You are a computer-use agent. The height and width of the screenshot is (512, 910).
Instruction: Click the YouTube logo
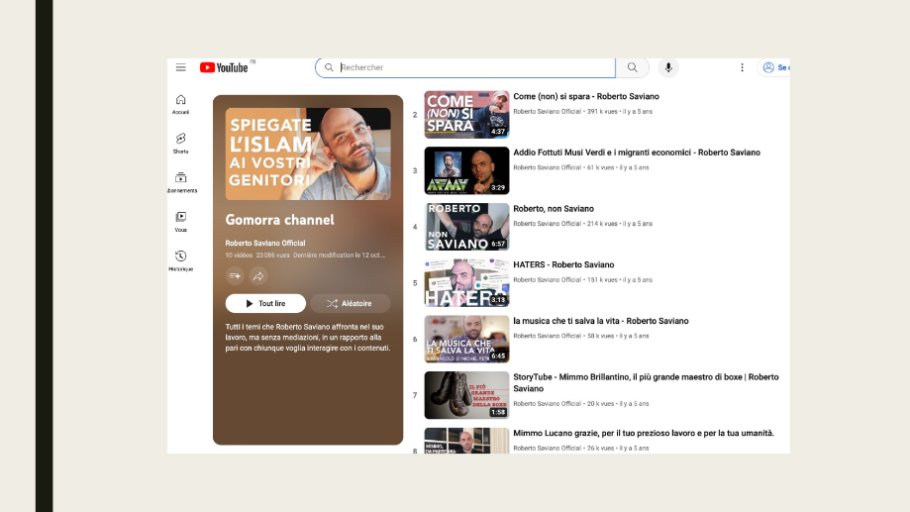pos(224,67)
